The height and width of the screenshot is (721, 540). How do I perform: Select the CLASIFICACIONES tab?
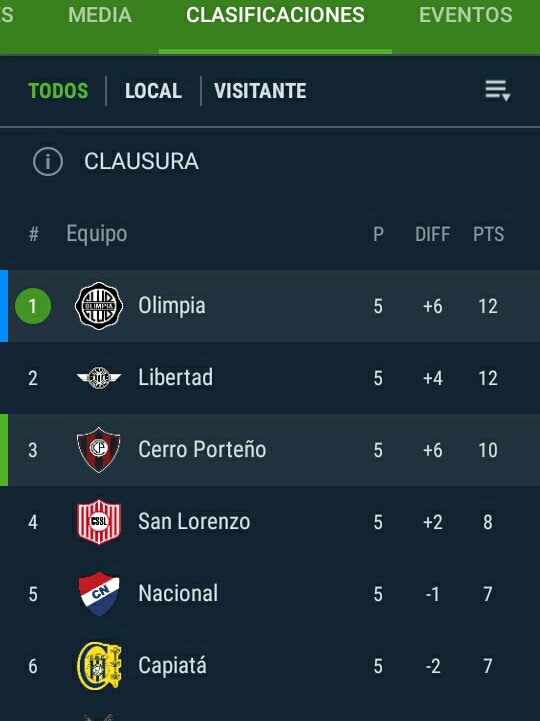275,15
